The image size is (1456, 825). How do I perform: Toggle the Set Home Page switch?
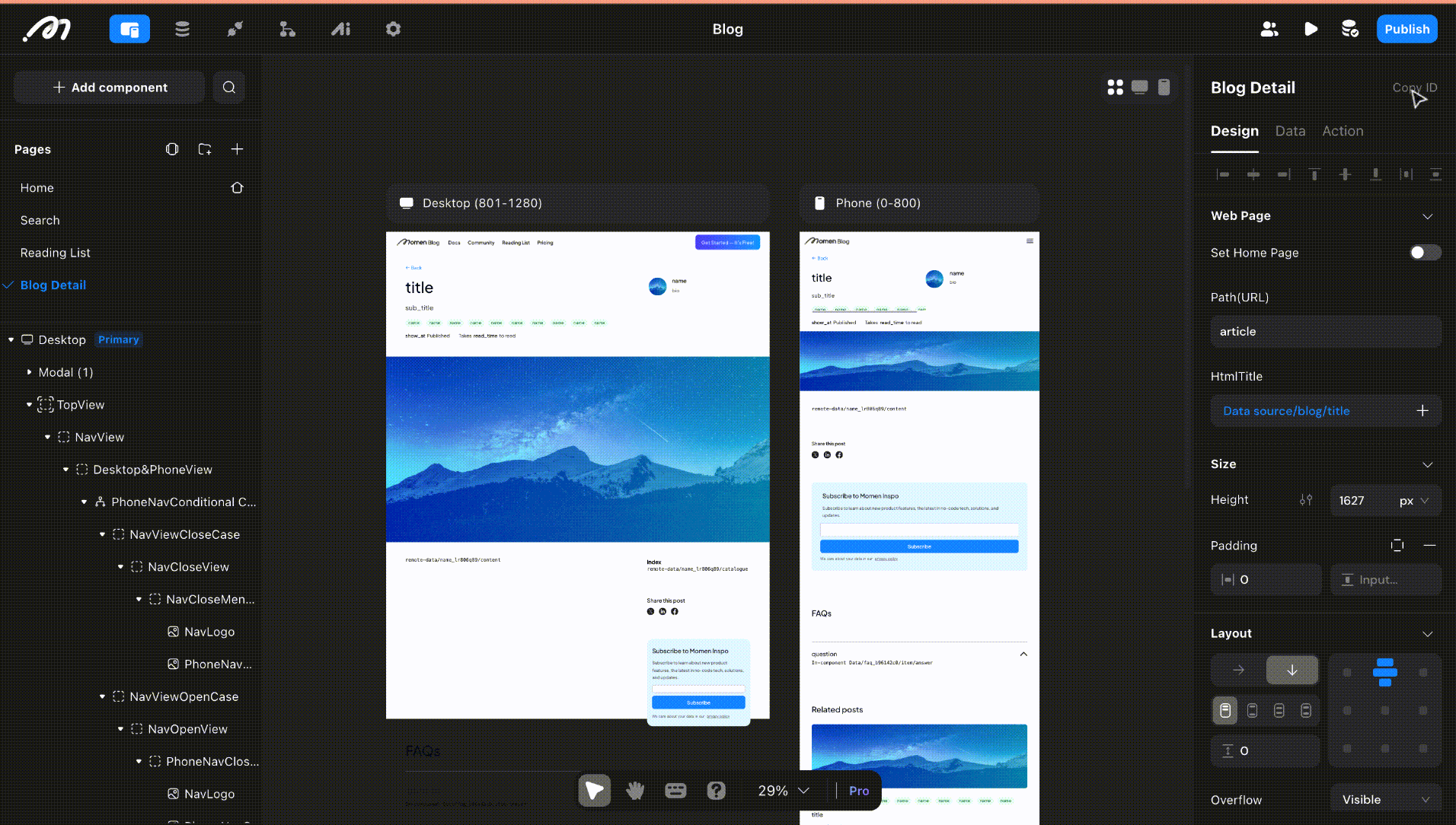tap(1424, 253)
